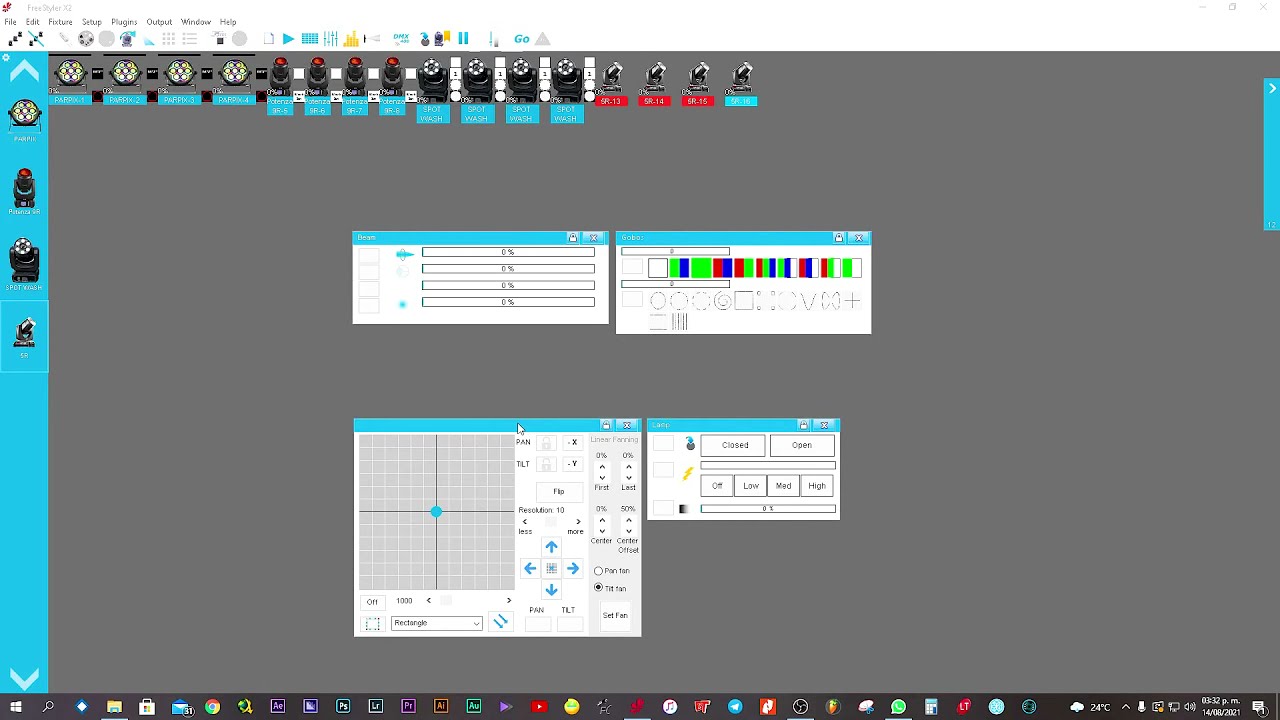Select PARPIX group in left sidebar
Viewport: 1280px width, 720px height.
pyautogui.click(x=24, y=119)
